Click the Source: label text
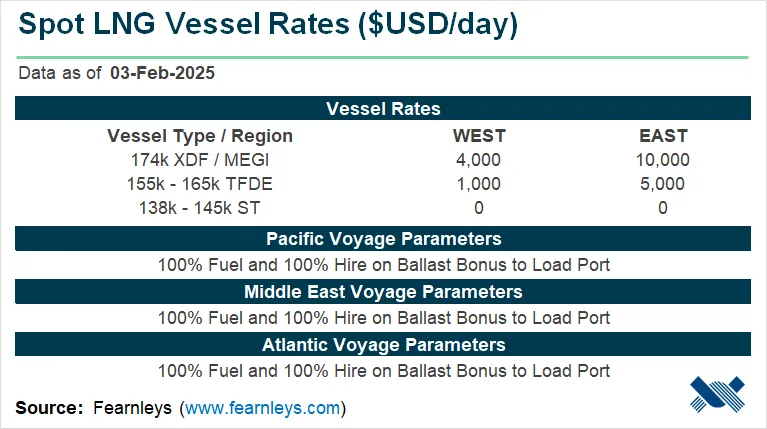The width and height of the screenshot is (767, 429). pos(48,408)
